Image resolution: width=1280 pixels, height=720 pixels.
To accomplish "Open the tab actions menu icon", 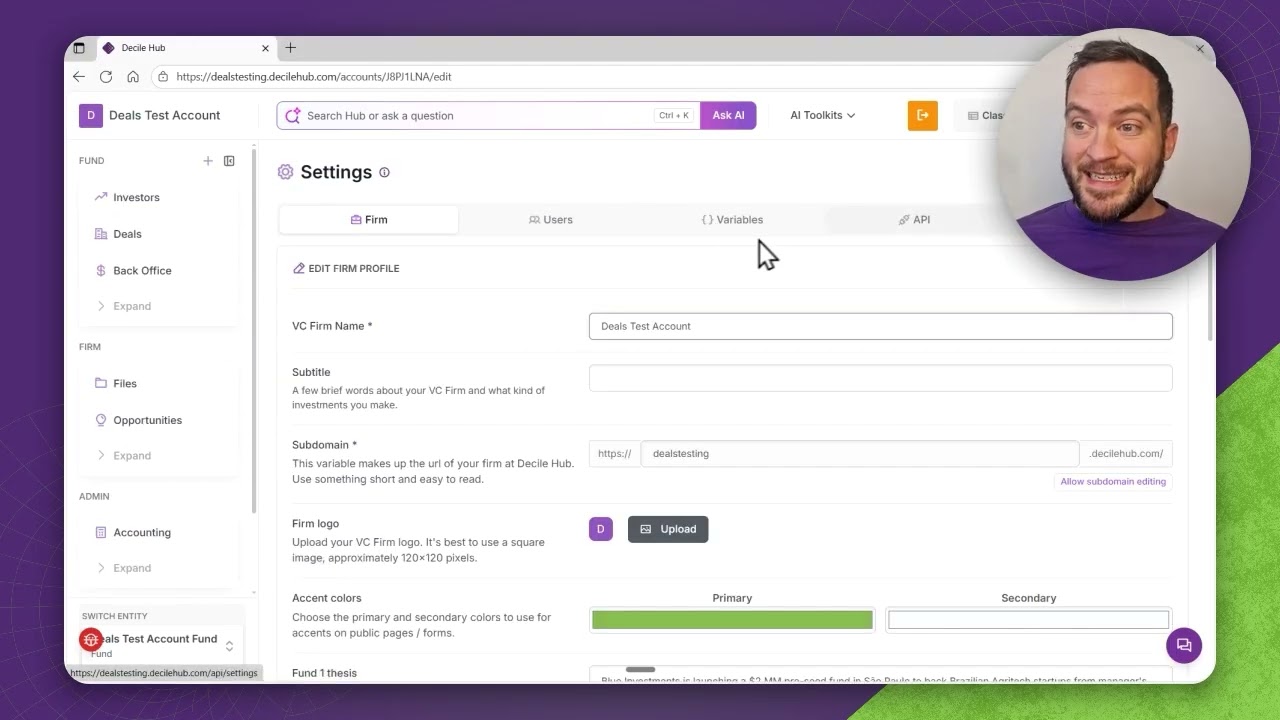I will coord(79,47).
